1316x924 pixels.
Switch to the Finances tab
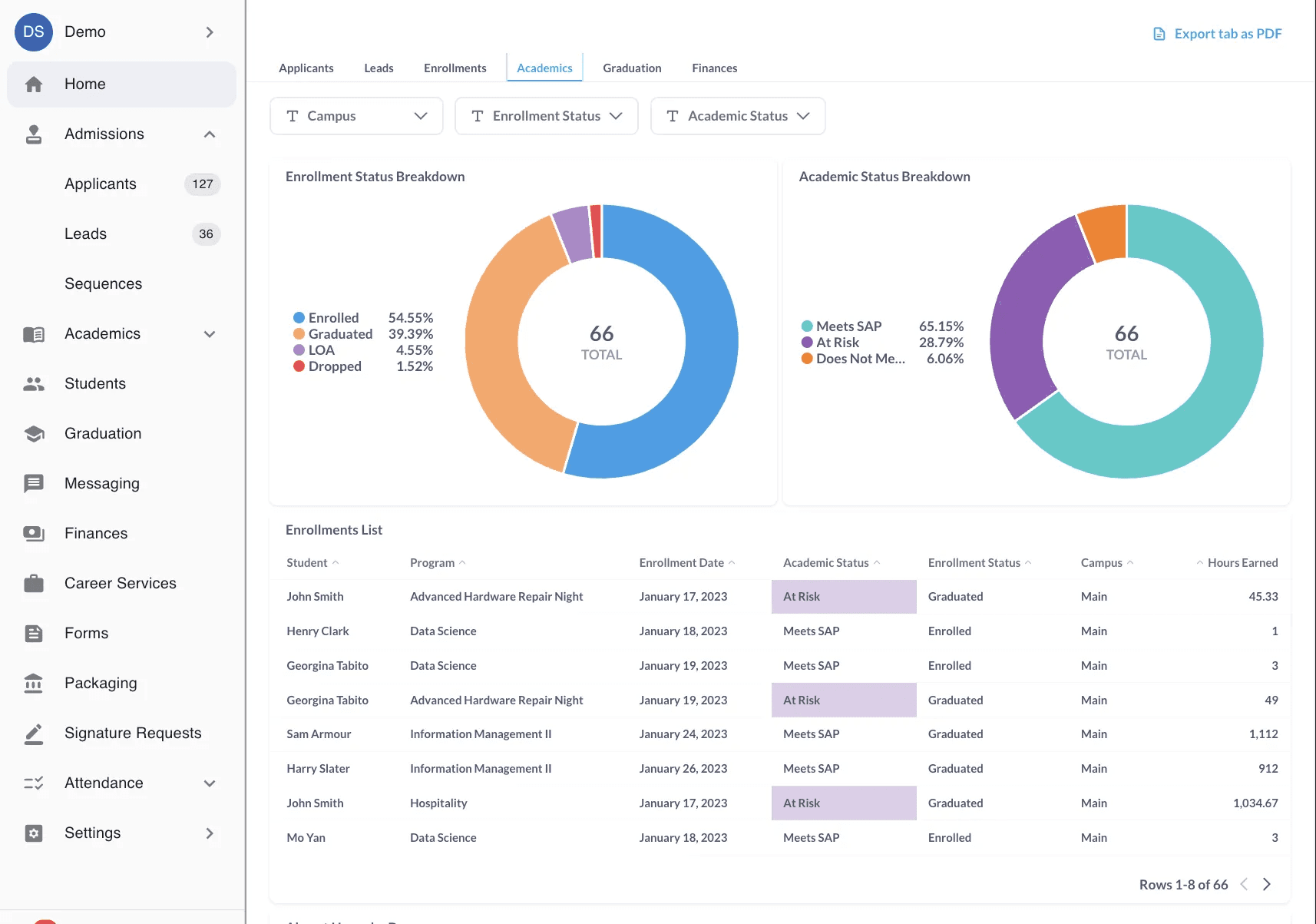pyautogui.click(x=715, y=68)
